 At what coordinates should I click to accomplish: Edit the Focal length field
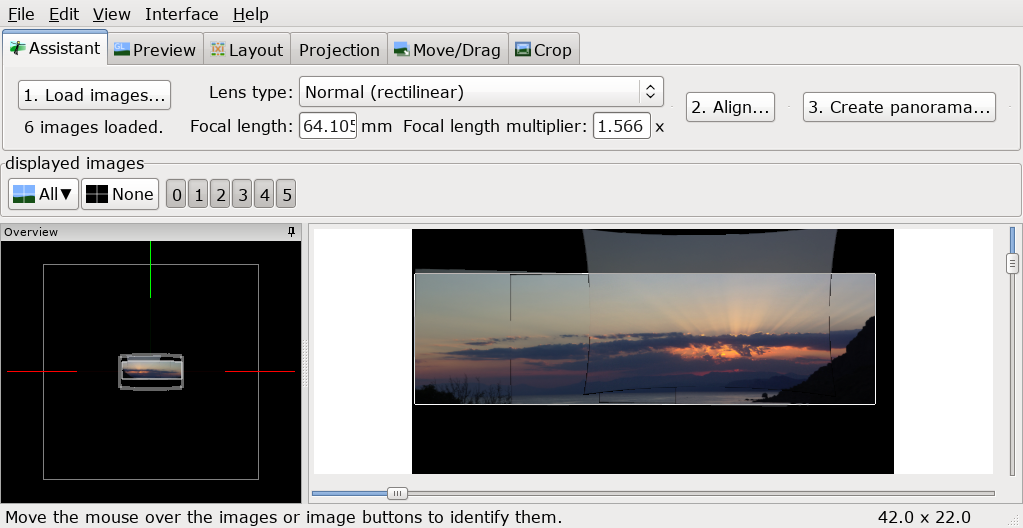click(328, 126)
